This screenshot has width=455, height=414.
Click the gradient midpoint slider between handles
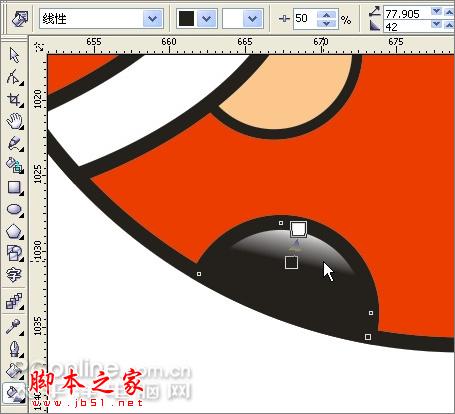(x=295, y=246)
